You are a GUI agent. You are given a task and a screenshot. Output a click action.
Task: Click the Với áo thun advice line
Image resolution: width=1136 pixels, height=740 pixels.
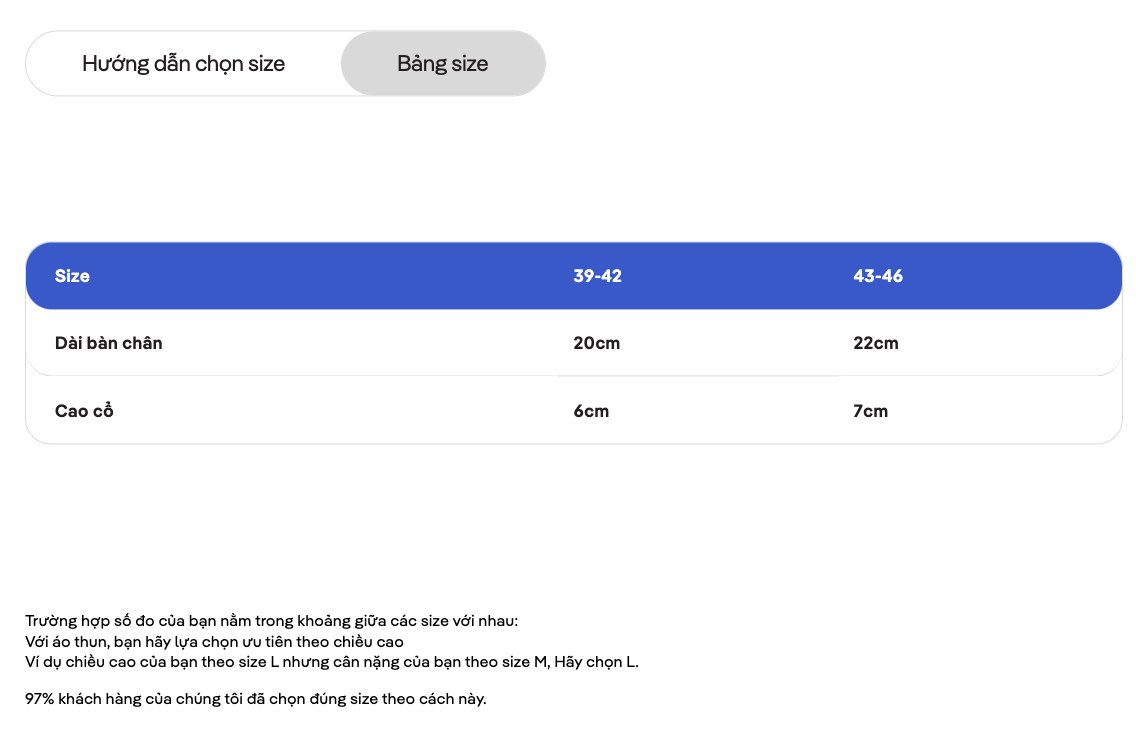coord(214,641)
